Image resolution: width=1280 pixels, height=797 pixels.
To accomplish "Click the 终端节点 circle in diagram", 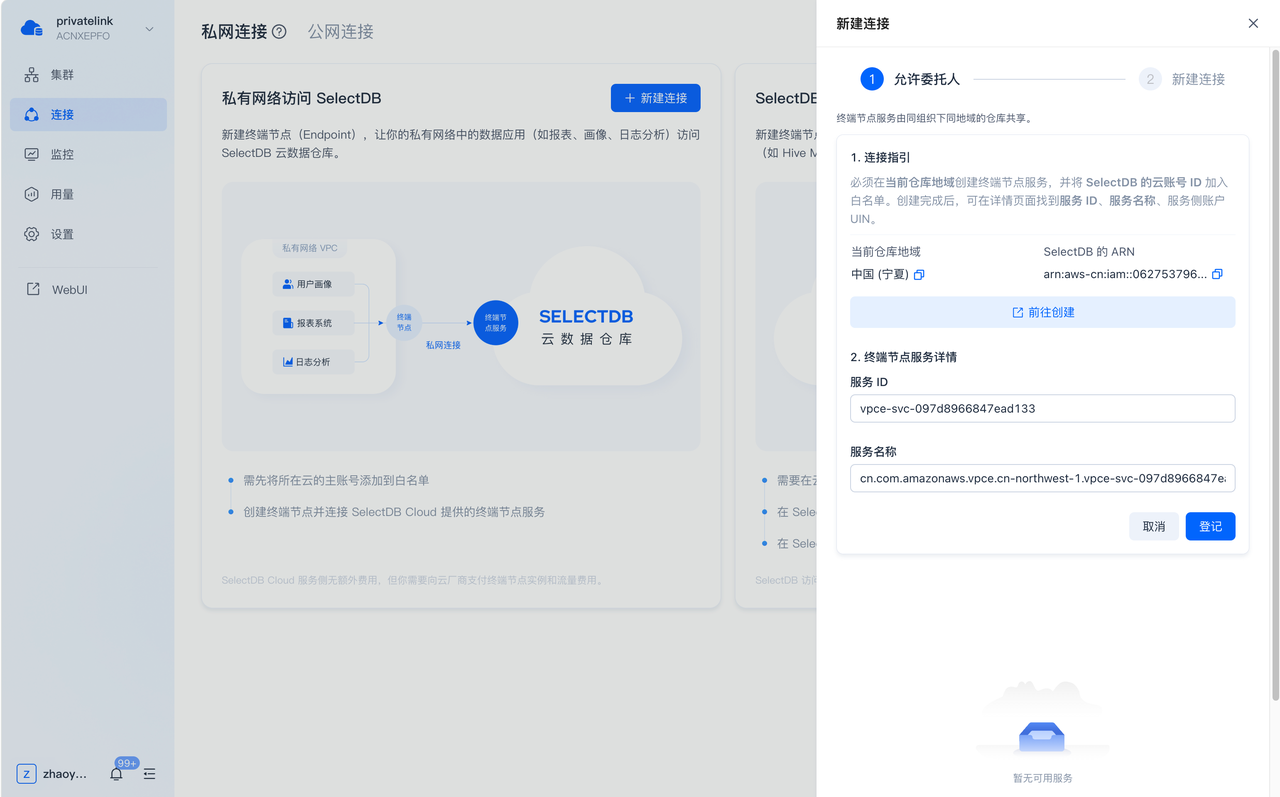I will [404, 323].
